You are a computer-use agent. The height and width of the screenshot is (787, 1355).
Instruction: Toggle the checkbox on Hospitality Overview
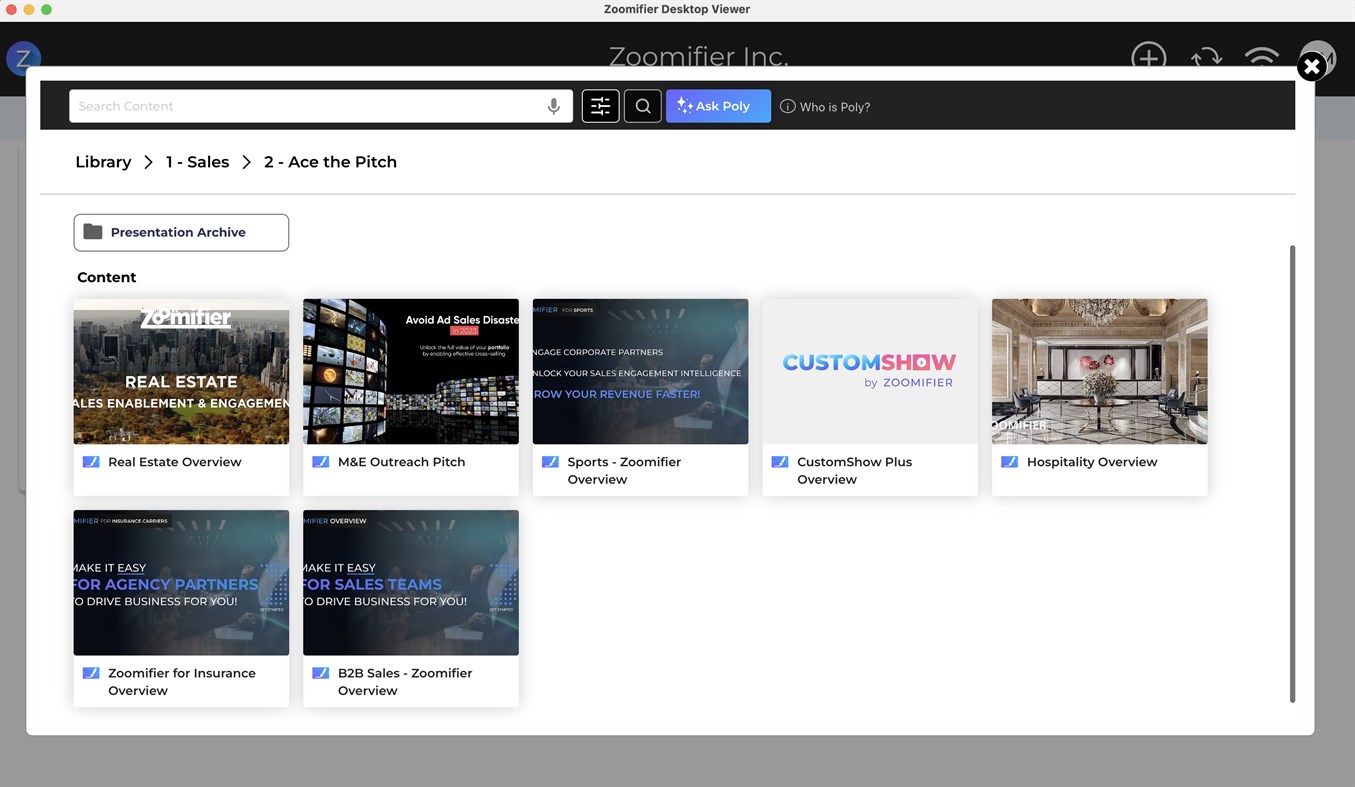[1009, 461]
